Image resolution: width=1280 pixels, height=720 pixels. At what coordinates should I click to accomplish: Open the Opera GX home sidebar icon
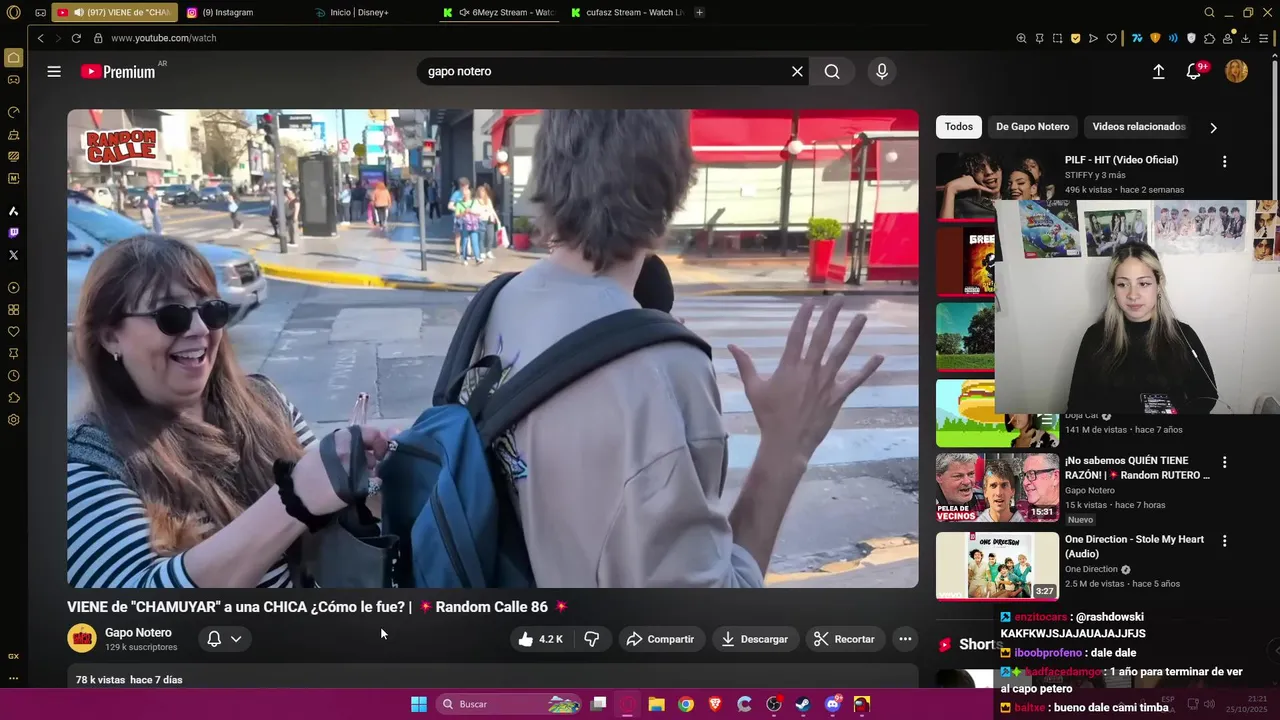[13, 58]
